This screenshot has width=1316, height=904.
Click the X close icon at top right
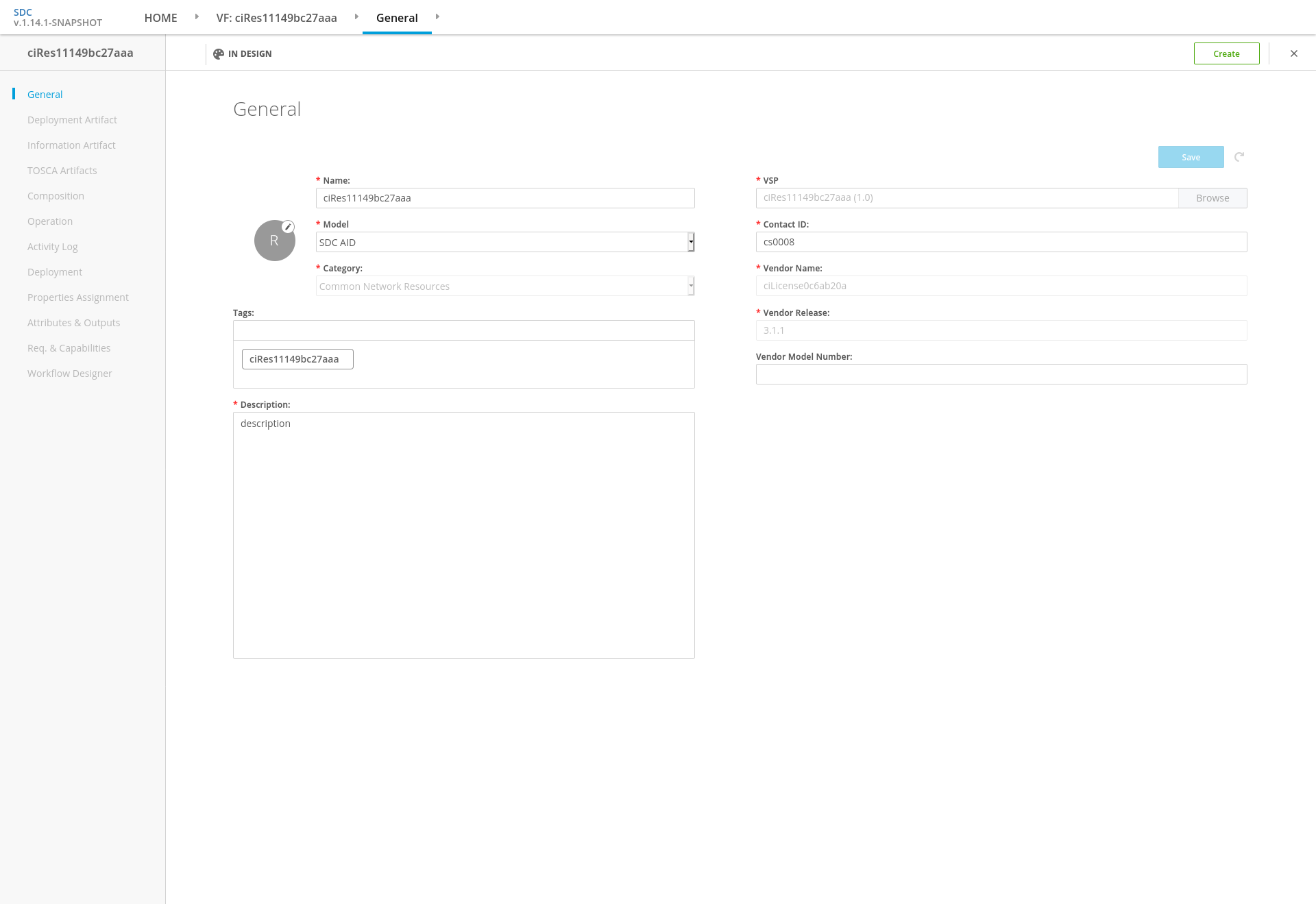click(x=1294, y=53)
